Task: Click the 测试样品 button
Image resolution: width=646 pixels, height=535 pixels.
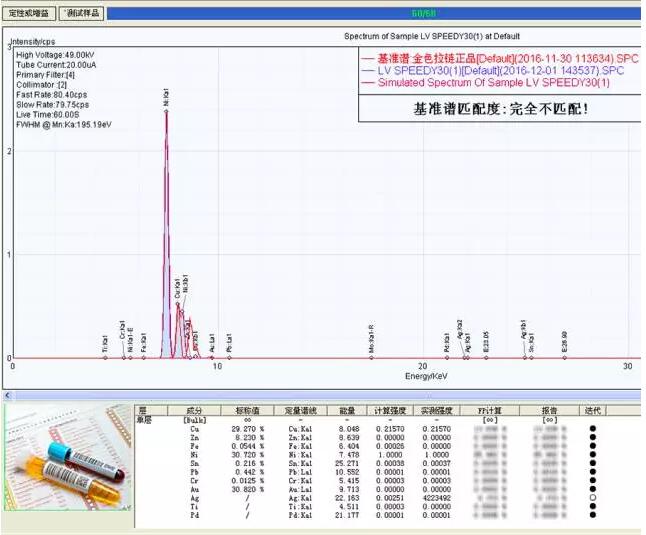Action: click(x=82, y=13)
